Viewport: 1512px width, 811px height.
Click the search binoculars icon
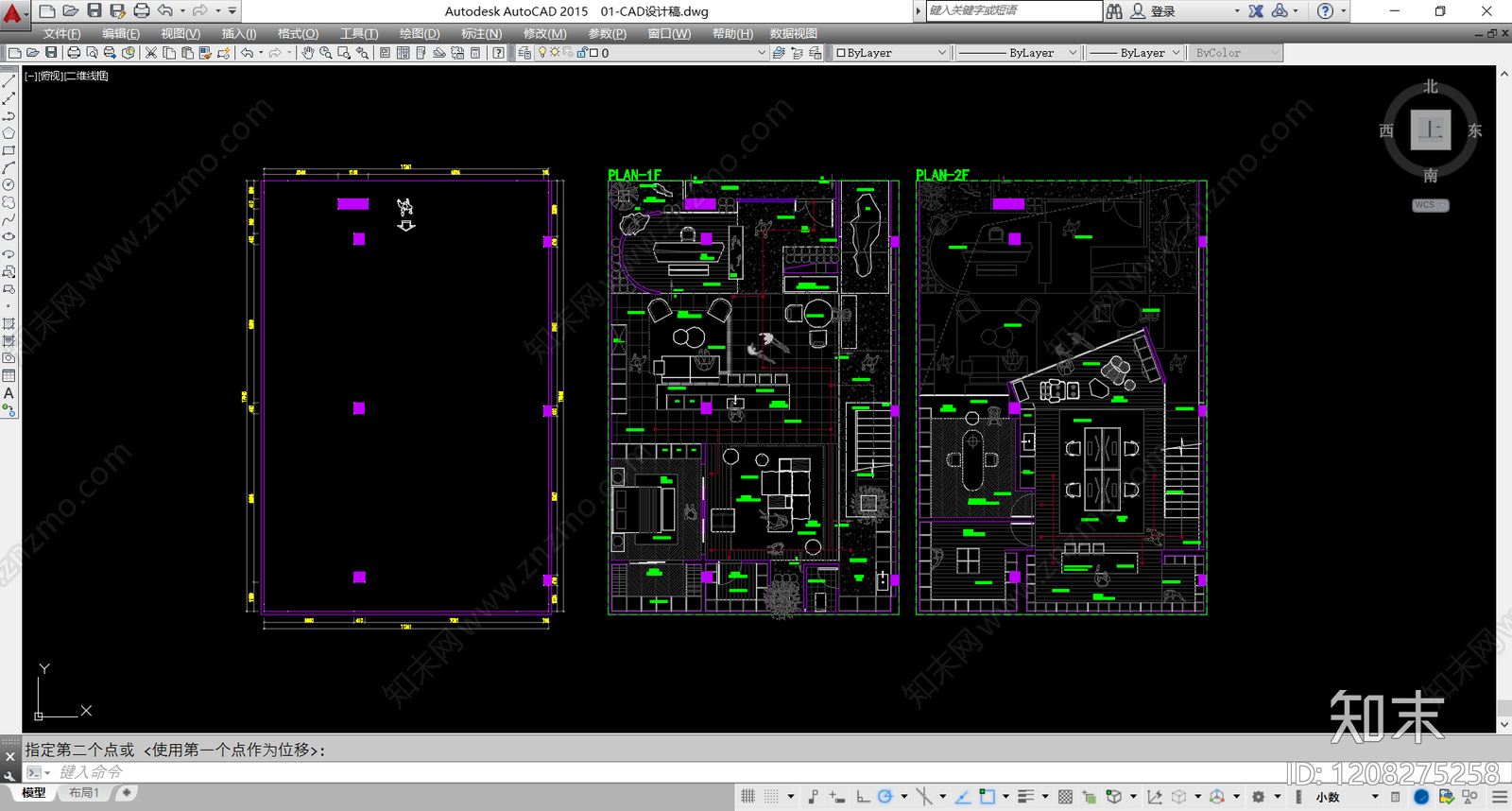pos(1114,11)
